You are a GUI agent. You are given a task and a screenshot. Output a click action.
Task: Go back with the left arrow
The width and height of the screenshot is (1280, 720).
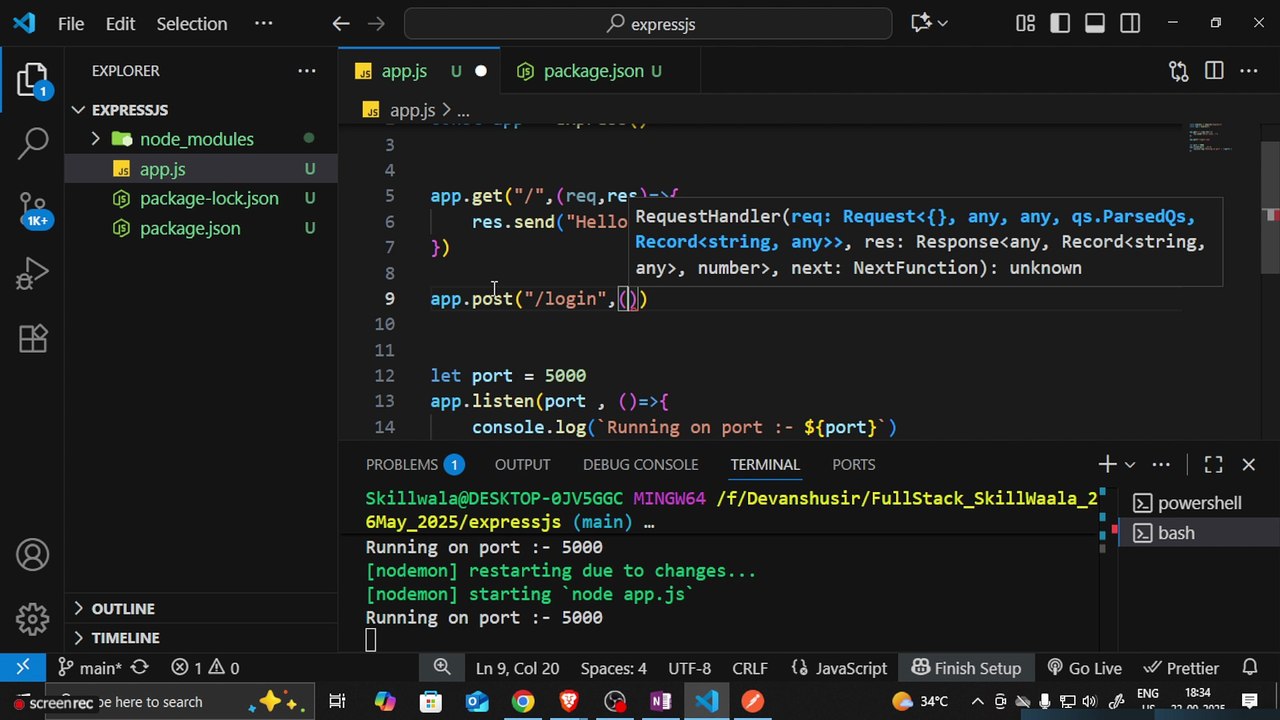341,23
